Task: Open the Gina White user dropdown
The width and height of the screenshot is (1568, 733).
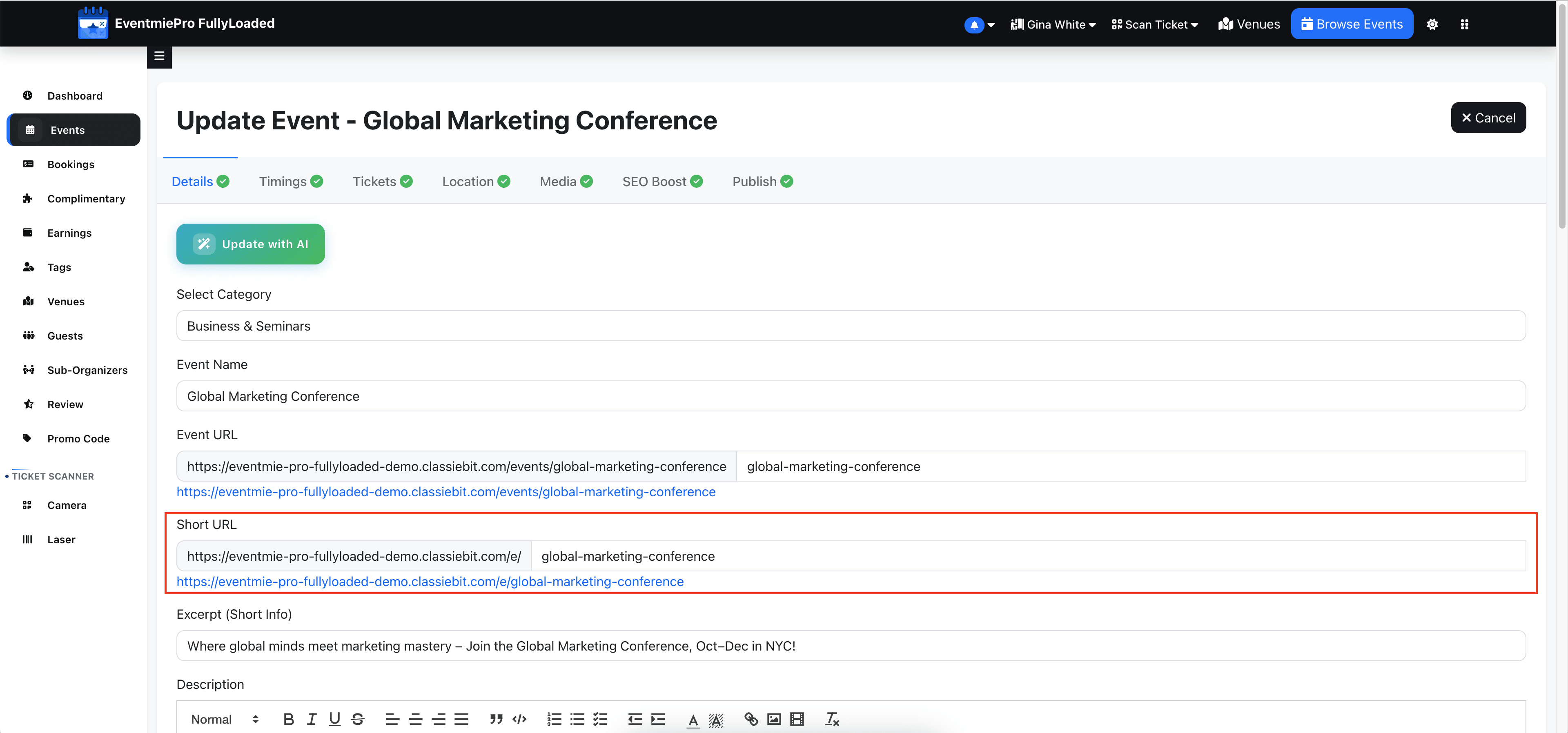Action: [x=1053, y=24]
